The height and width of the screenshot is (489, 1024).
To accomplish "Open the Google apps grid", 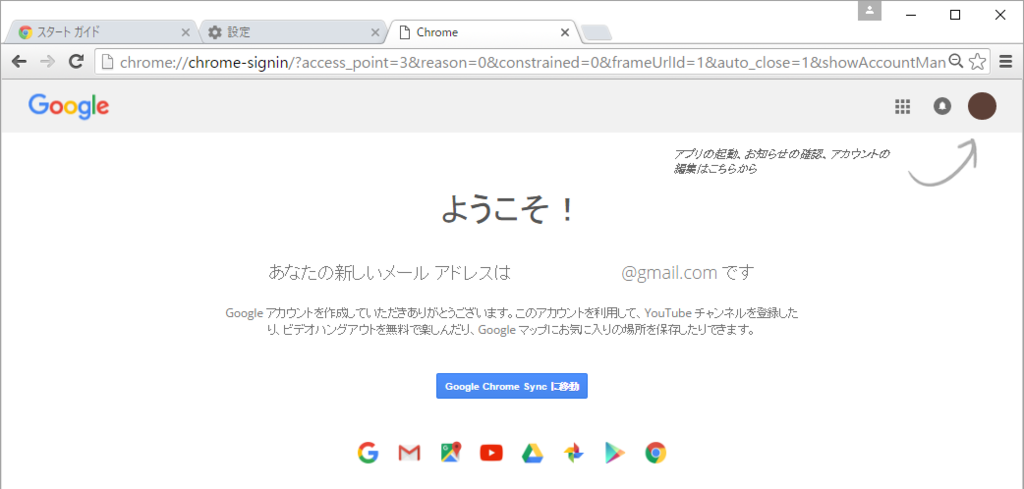I will coord(903,106).
